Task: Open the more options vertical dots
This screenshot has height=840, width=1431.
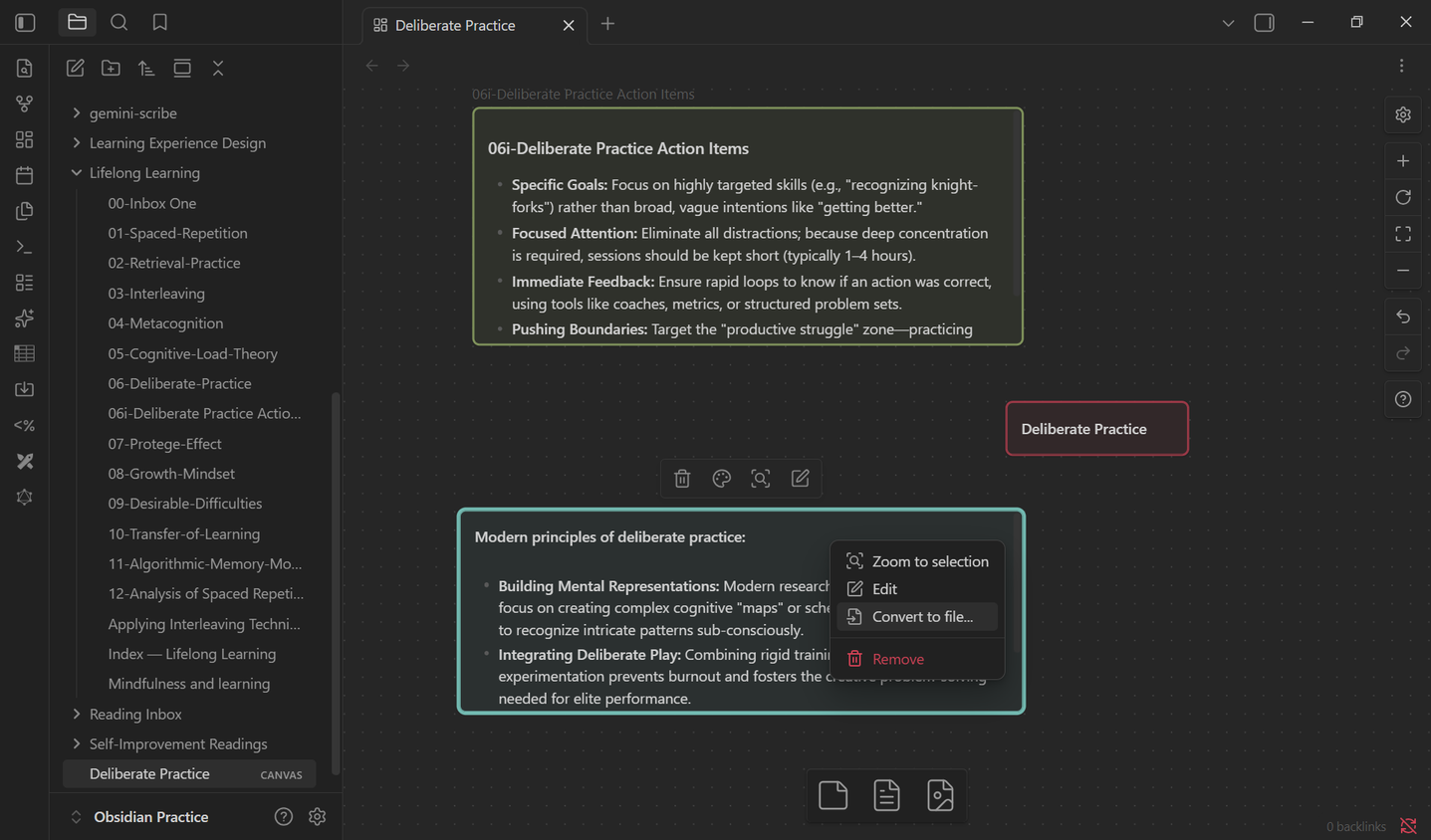Action: pyautogui.click(x=1402, y=66)
